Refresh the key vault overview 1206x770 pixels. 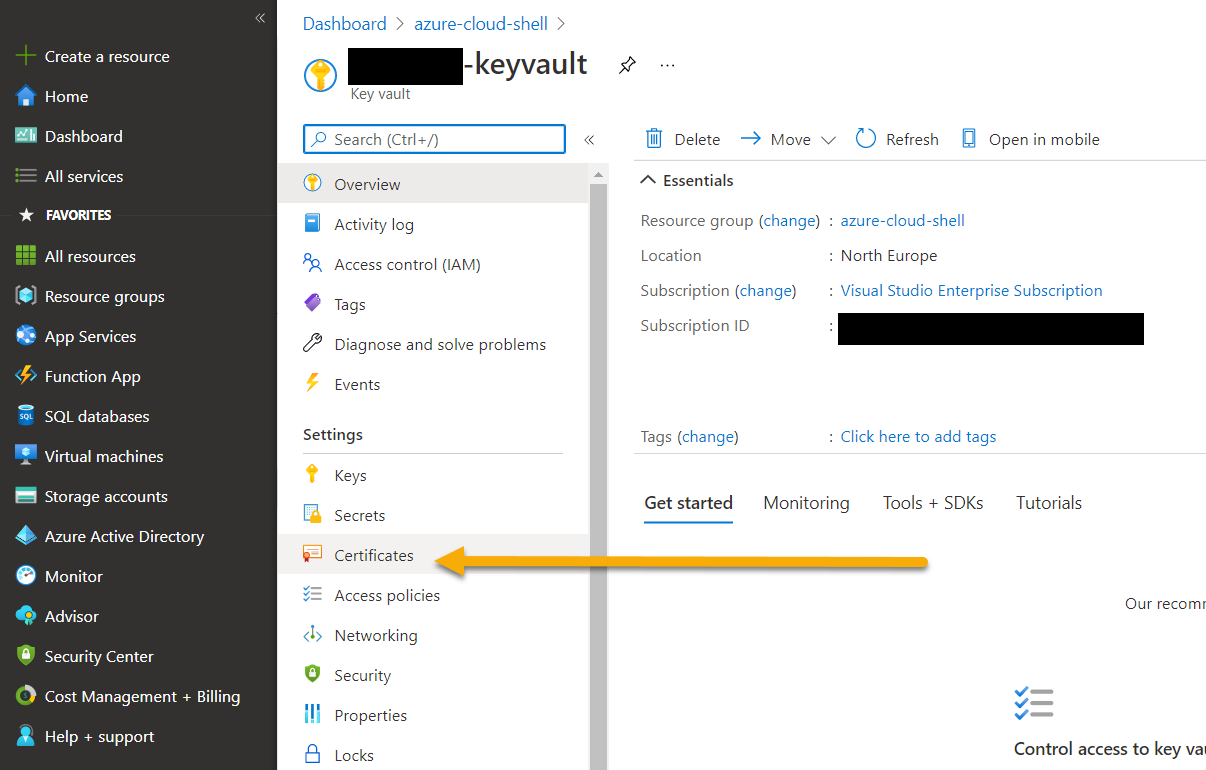[866, 139]
